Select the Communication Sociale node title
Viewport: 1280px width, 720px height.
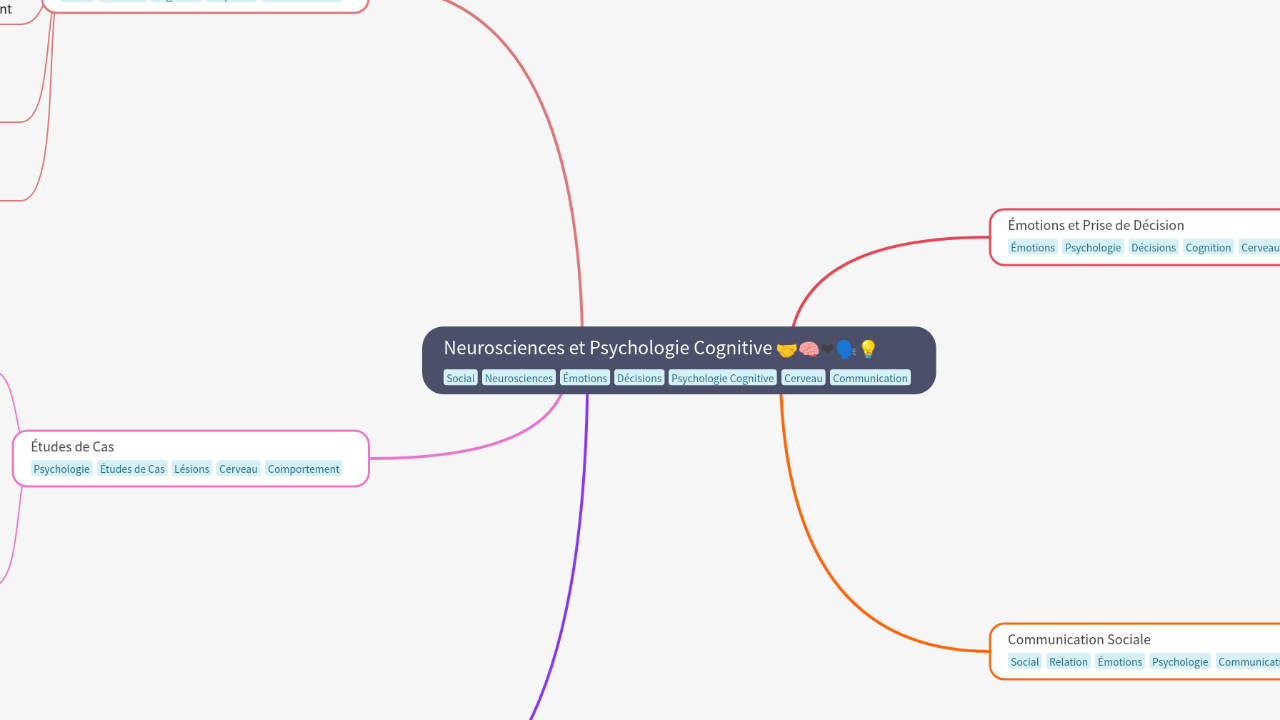[x=1079, y=639]
